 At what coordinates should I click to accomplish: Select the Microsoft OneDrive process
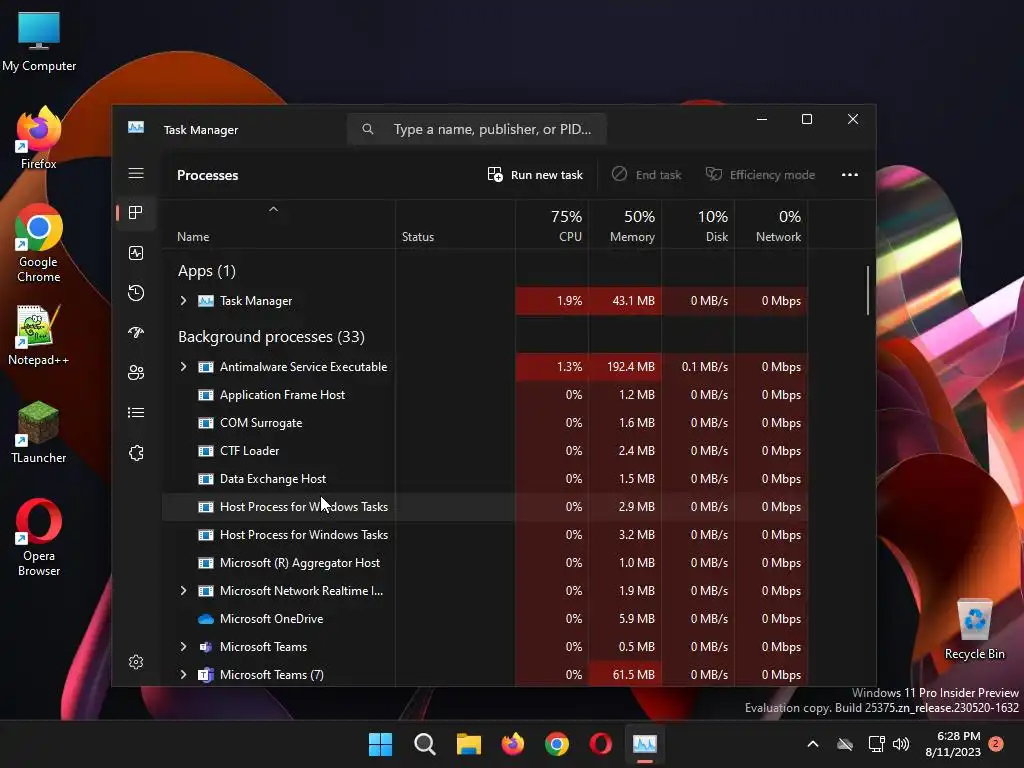[x=485, y=618]
